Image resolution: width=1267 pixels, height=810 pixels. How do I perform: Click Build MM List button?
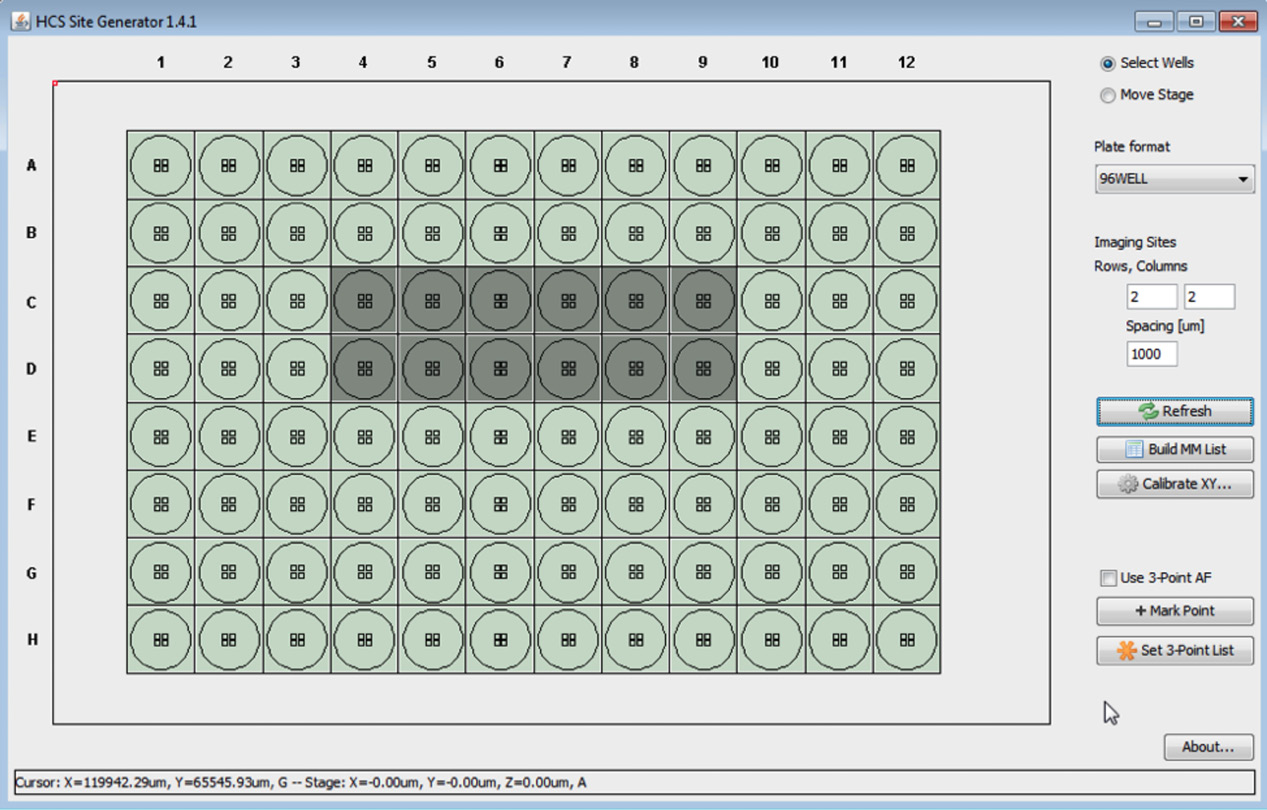point(1174,449)
